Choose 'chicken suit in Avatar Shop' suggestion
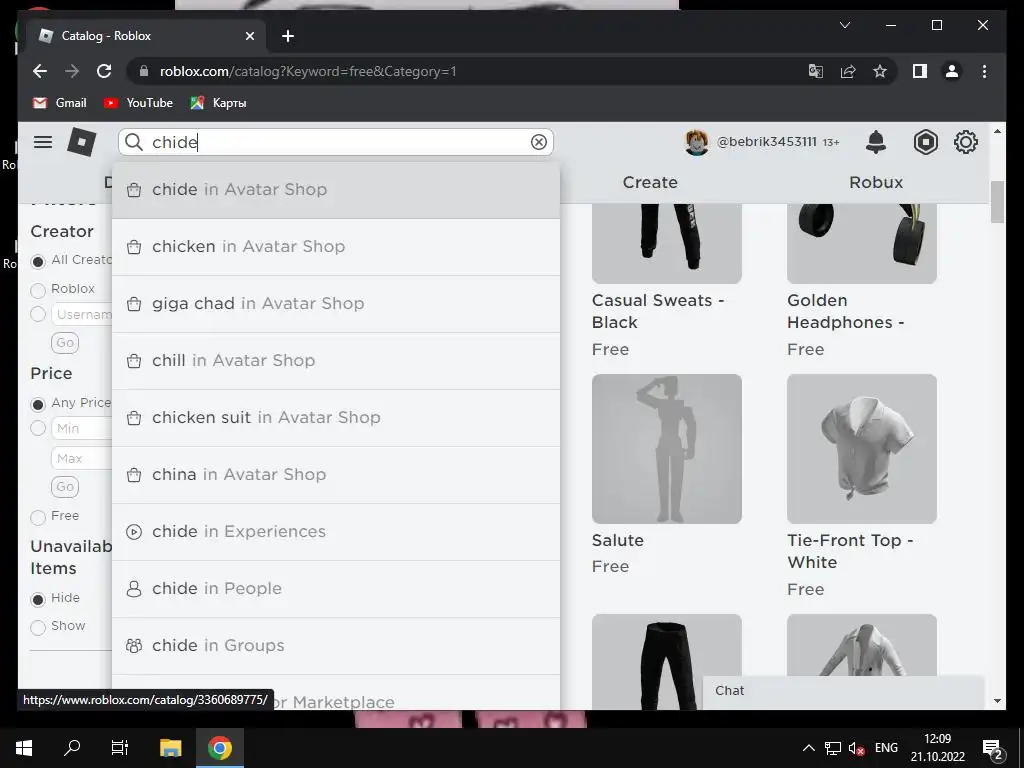This screenshot has height=768, width=1024. point(336,418)
